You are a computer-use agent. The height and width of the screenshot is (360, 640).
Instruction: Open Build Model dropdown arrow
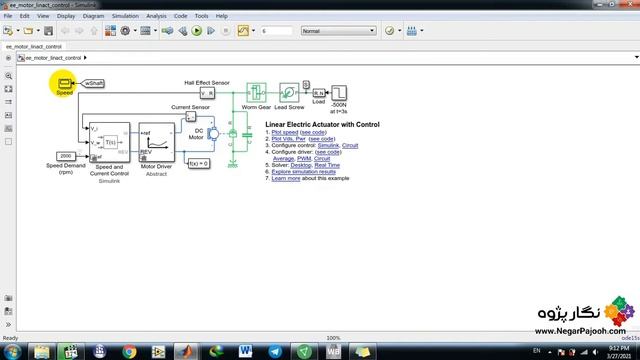coord(422,31)
